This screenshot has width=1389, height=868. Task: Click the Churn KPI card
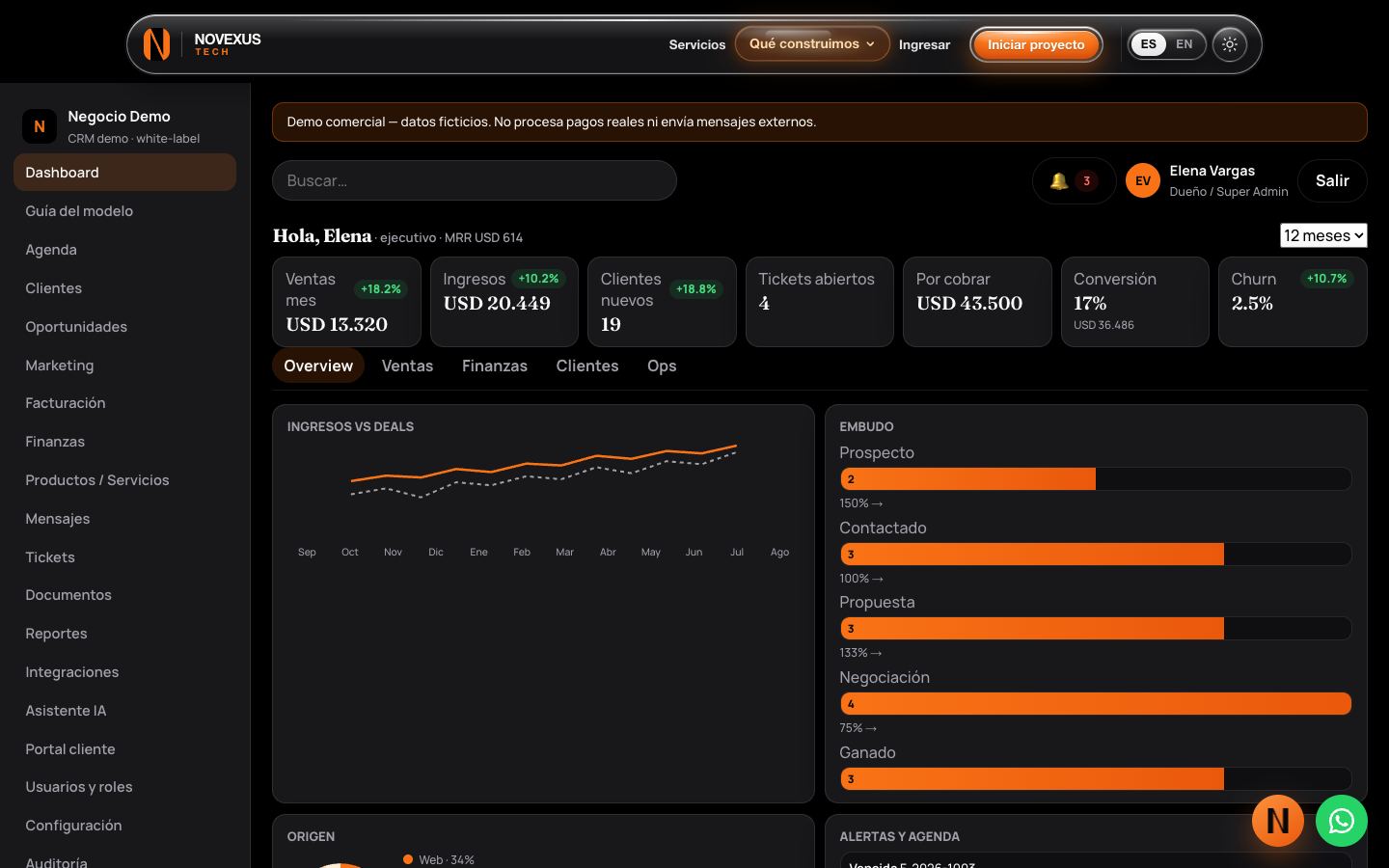[x=1293, y=302]
